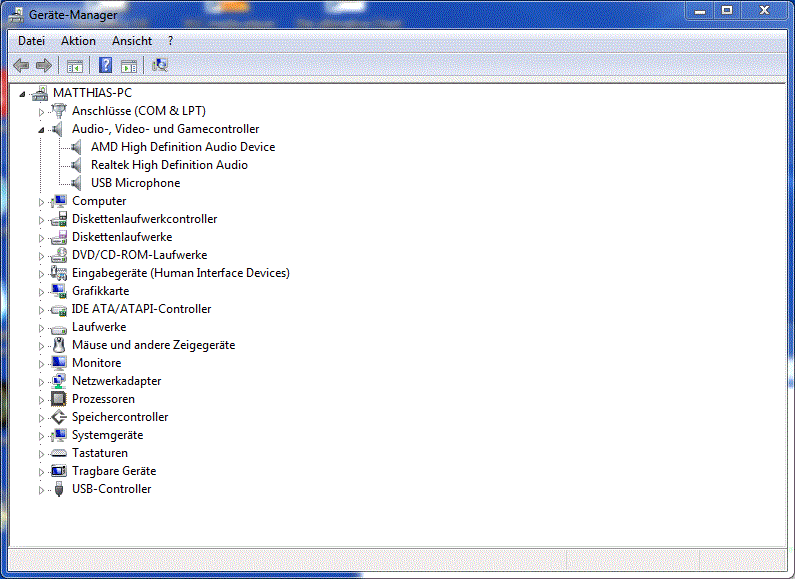Click the DVD/CD-ROM-Laufwerke disc icon
The image size is (795, 579).
59,255
